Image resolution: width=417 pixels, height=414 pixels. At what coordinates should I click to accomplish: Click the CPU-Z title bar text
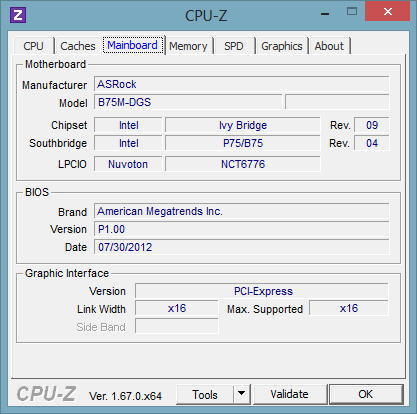coord(206,15)
